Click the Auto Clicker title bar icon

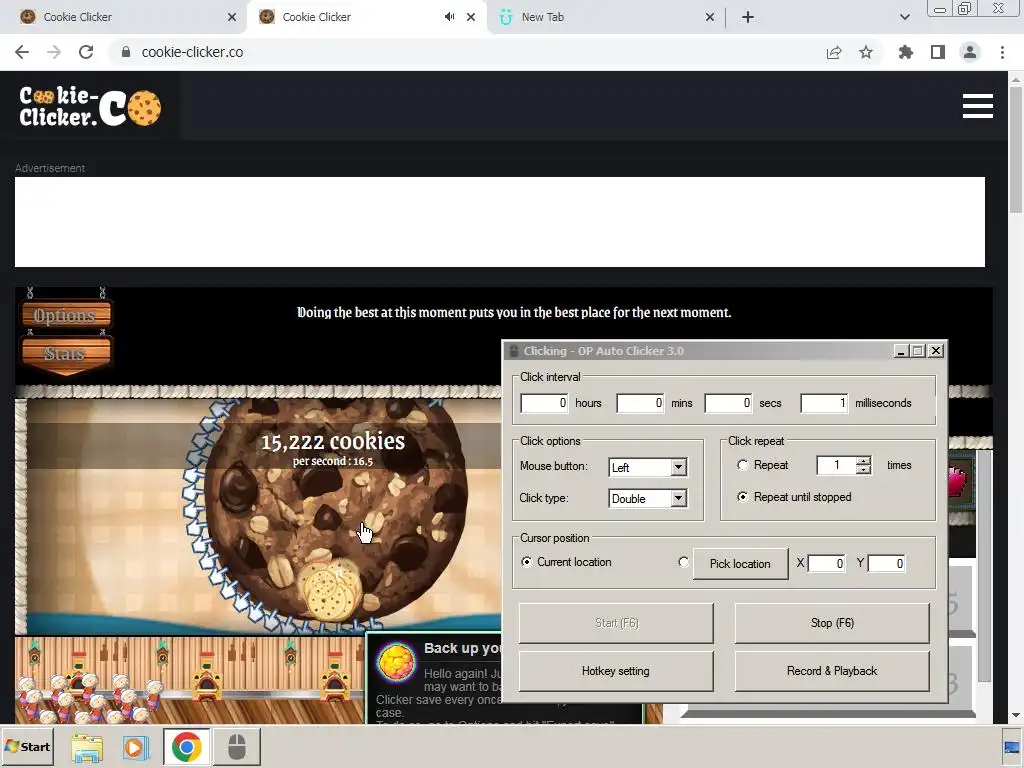pos(514,351)
